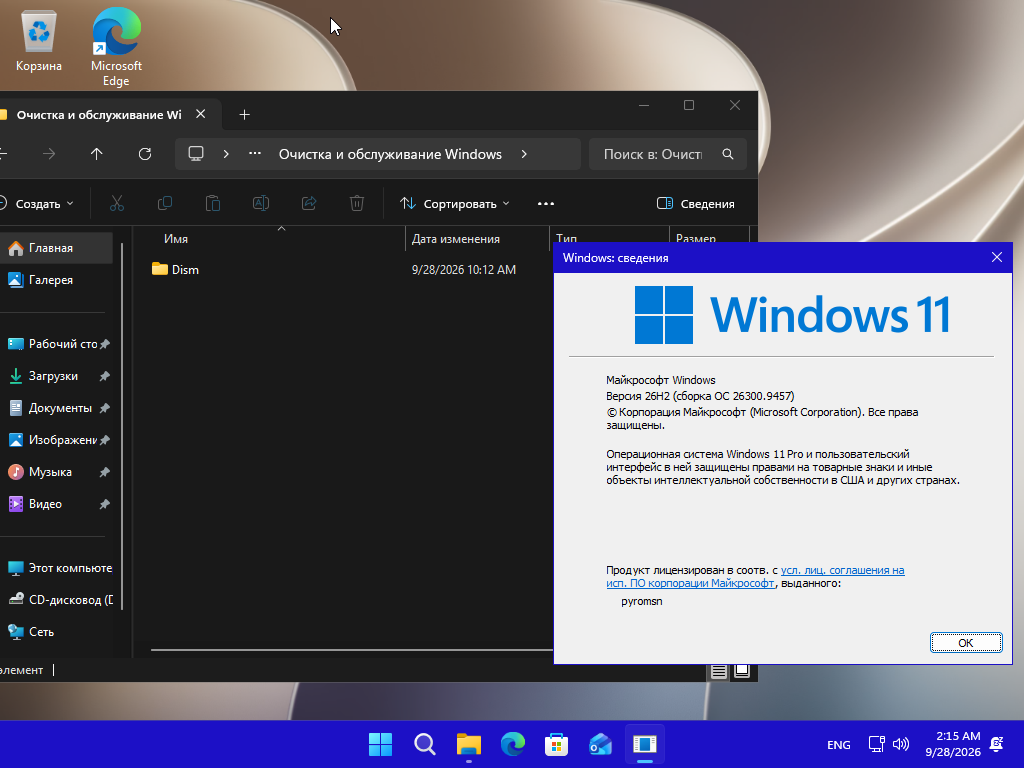
Task: Click OK in Windows: сведения dialog
Action: pos(966,643)
